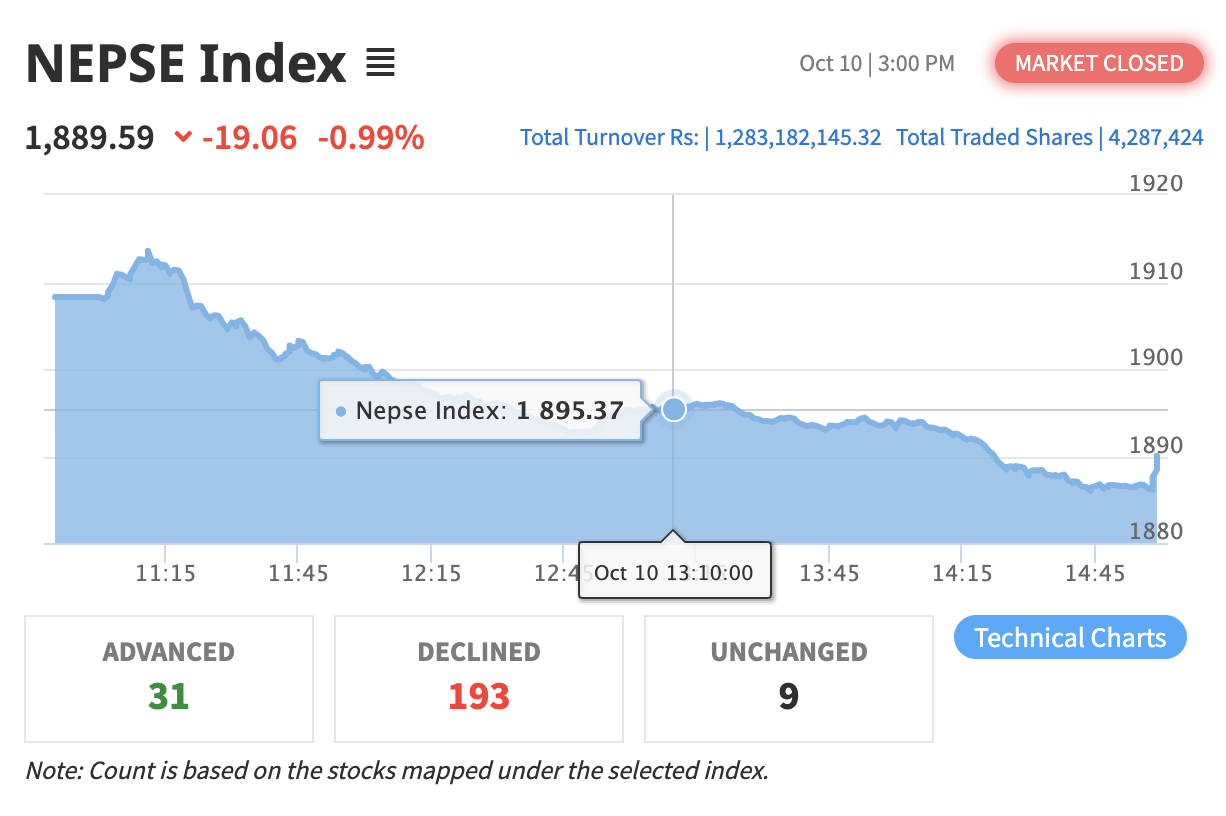Click the small dot in Nepse Index tooltip

[x=341, y=411]
